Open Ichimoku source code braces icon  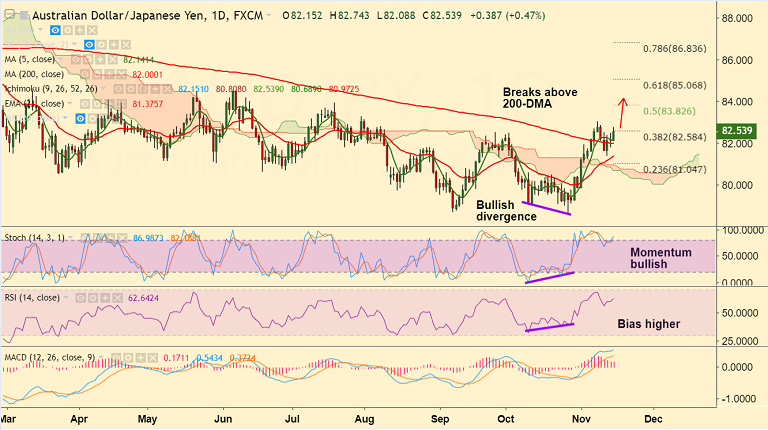coord(143,89)
